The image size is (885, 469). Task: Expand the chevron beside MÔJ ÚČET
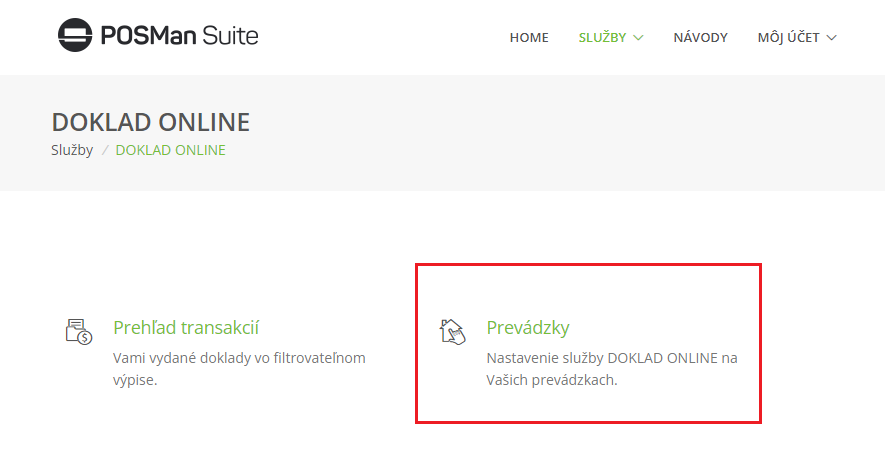click(831, 38)
